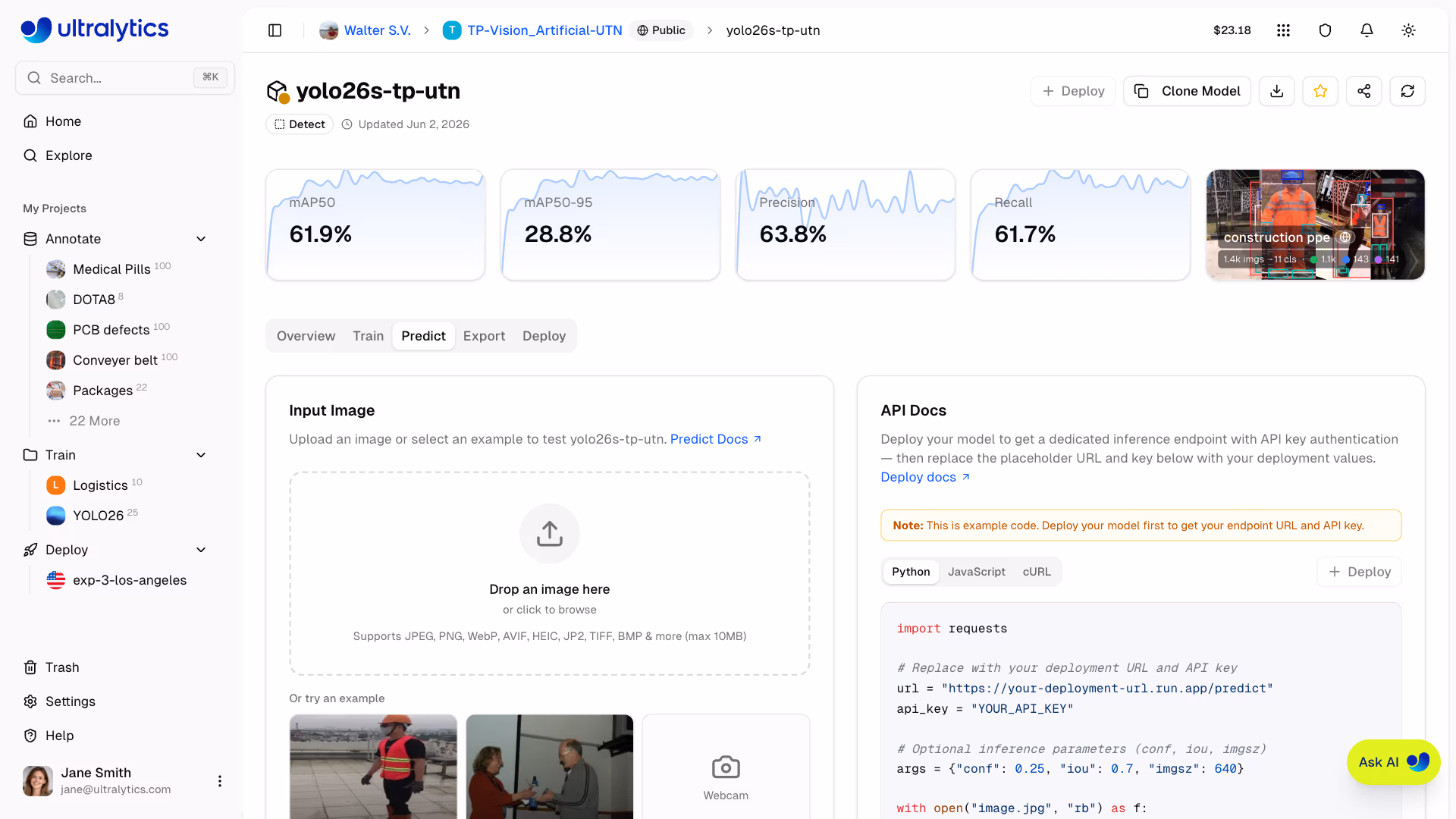Click the mAP50-95 metric card
This screenshot has width=1456, height=819.
tap(610, 224)
